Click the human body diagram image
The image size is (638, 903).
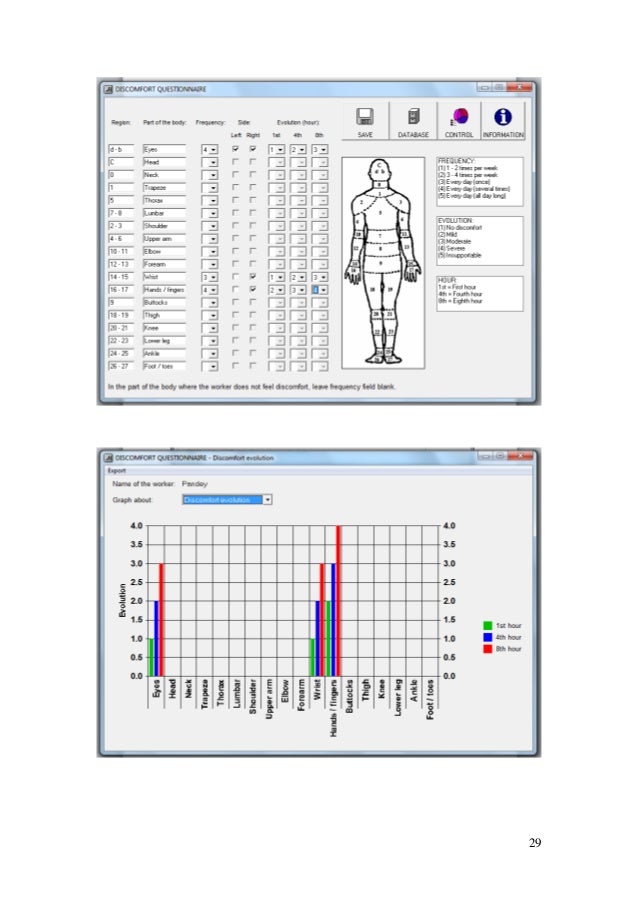pyautogui.click(x=383, y=263)
